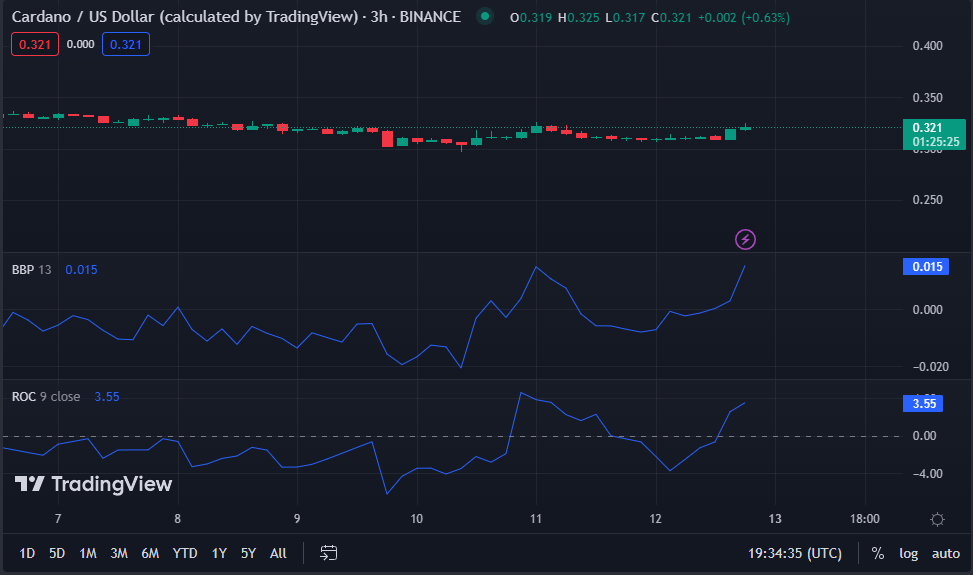
Task: Click the 0.350 price axis label
Action: point(927,98)
